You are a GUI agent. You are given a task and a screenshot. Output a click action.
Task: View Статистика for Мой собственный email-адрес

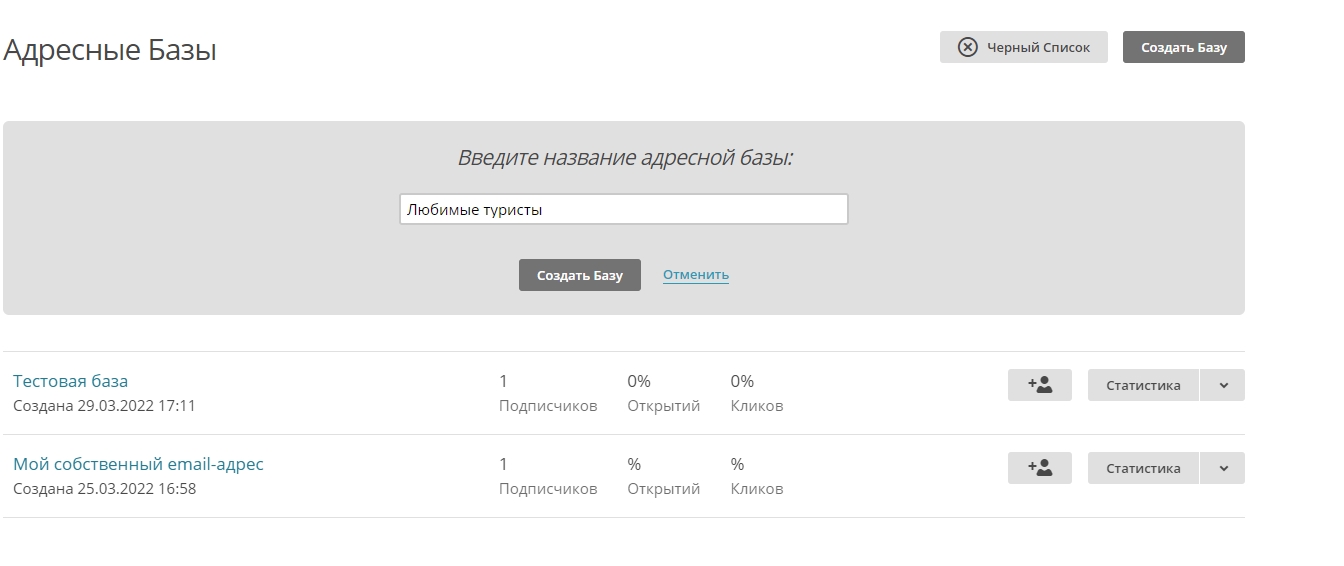[x=1142, y=468]
